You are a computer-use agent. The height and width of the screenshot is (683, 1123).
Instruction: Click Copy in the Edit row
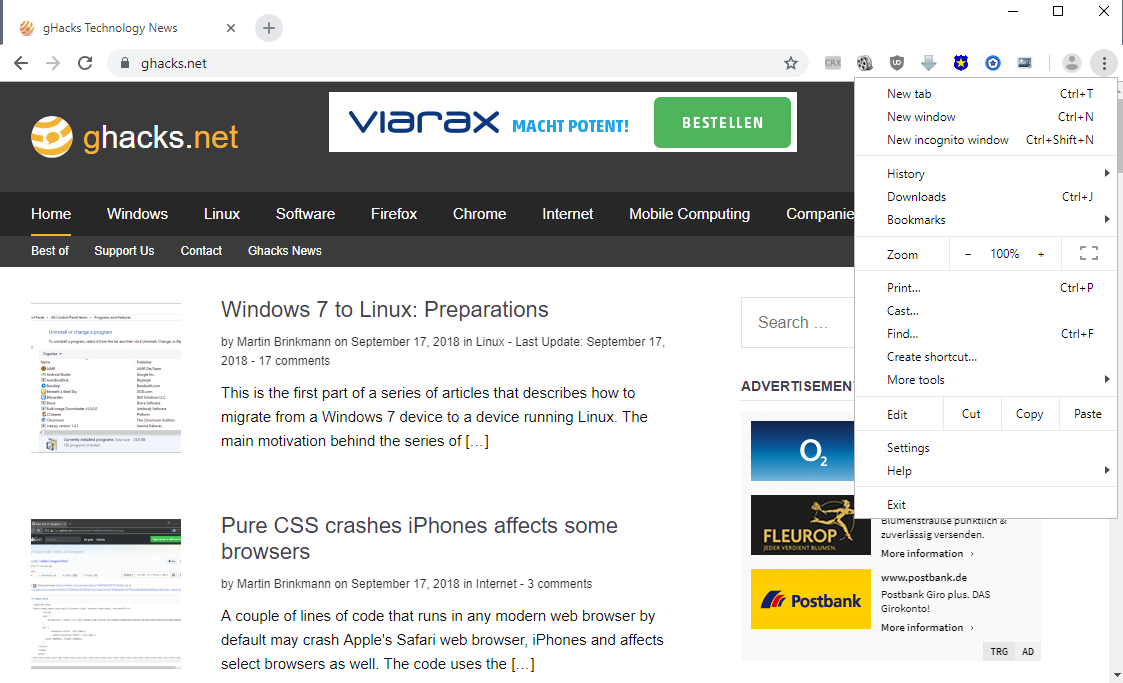pos(1029,414)
